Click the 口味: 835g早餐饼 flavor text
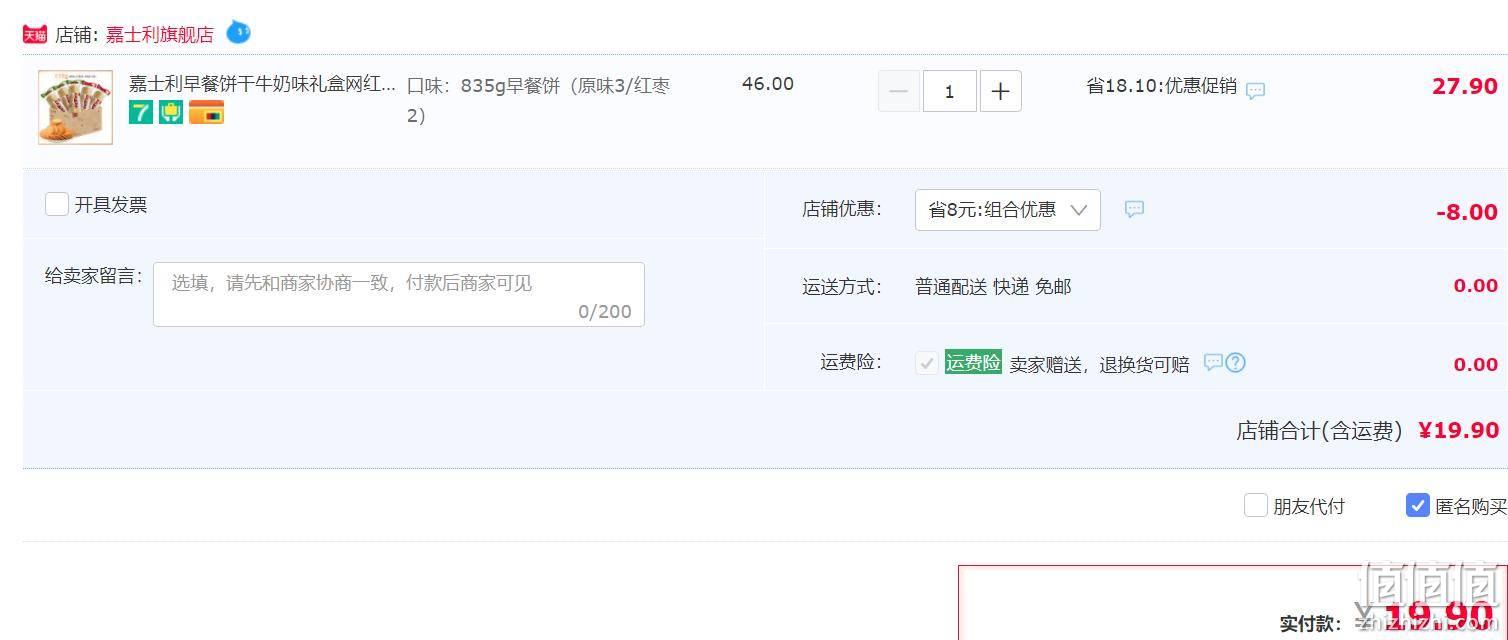This screenshot has width=1508, height=640. tap(539, 100)
